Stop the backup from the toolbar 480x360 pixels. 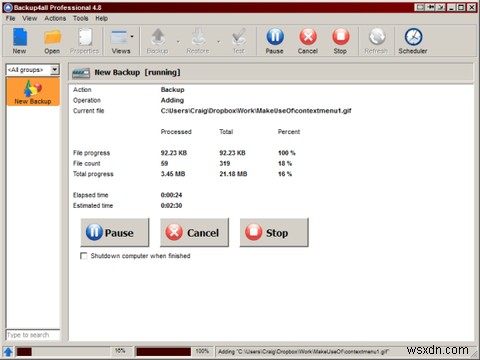pyautogui.click(x=340, y=41)
